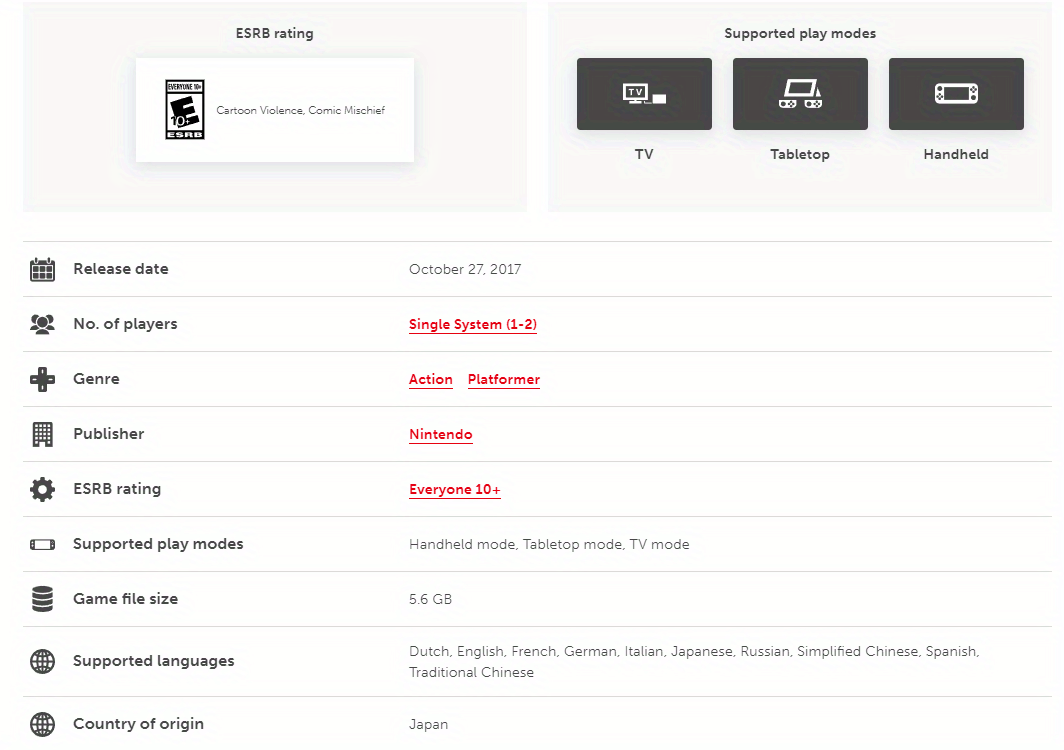1064x750 pixels.
Task: Click the Tabletop play mode icon button
Action: pyautogui.click(x=800, y=94)
